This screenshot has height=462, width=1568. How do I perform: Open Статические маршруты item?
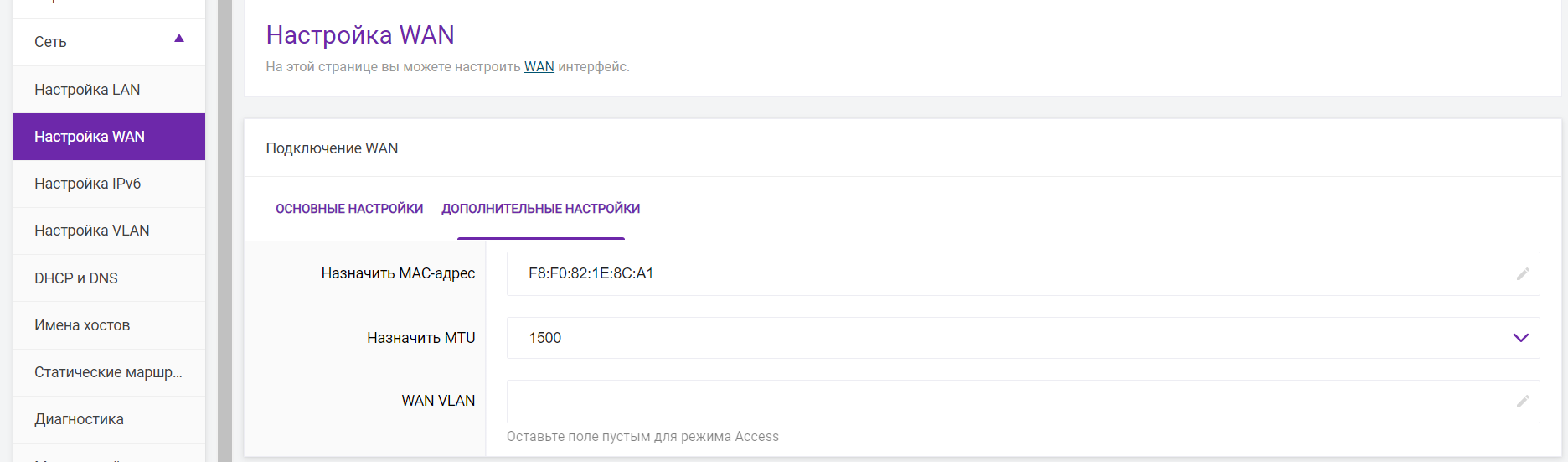[x=109, y=372]
